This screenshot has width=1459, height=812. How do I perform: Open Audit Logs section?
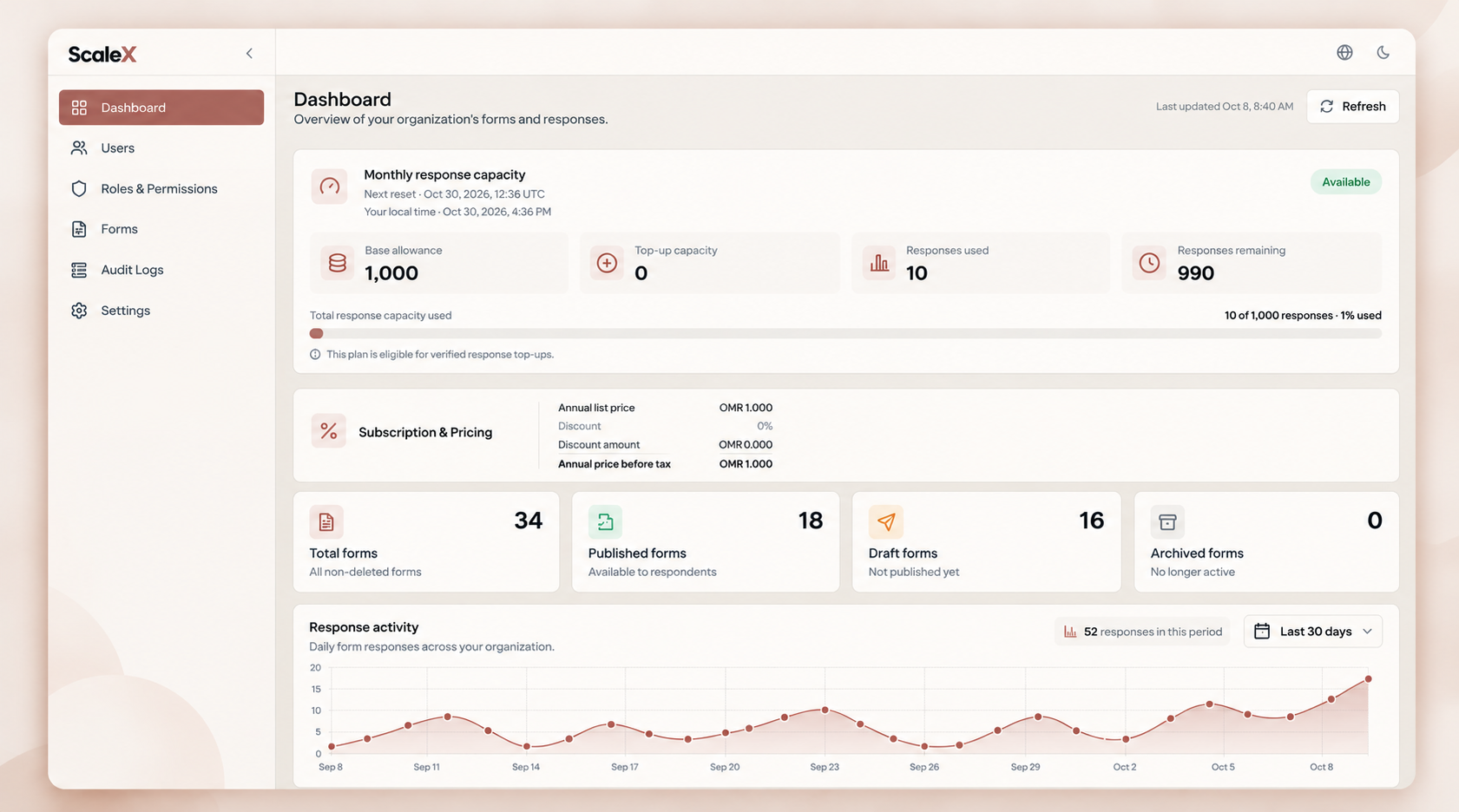161,270
